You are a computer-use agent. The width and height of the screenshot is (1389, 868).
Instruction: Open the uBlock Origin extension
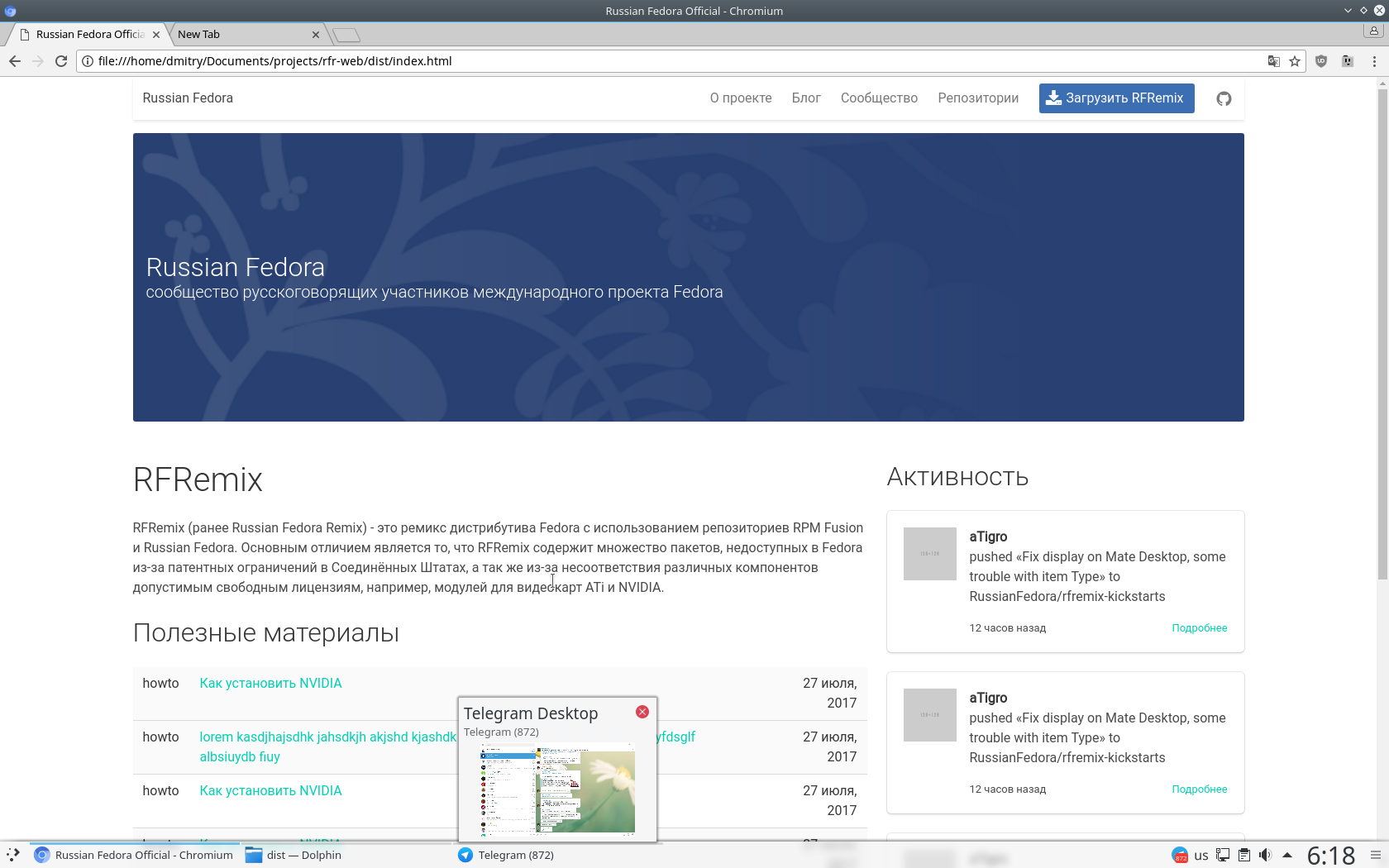pos(1321,61)
